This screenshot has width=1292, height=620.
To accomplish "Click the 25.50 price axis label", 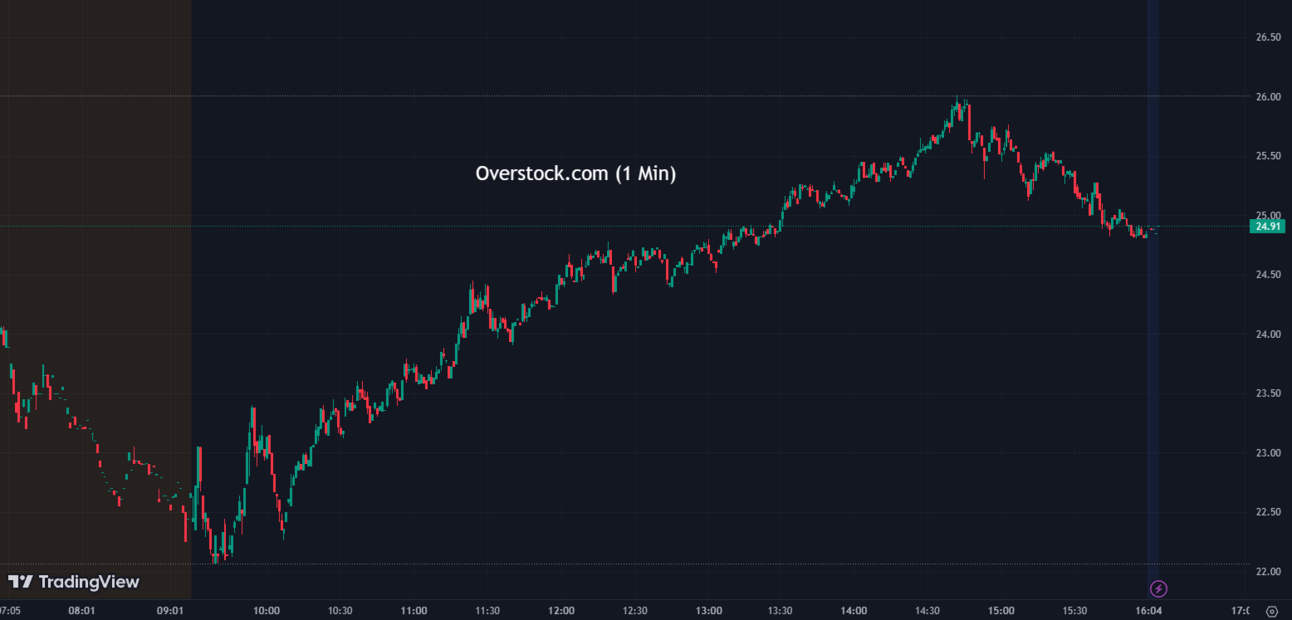I will (1268, 156).
